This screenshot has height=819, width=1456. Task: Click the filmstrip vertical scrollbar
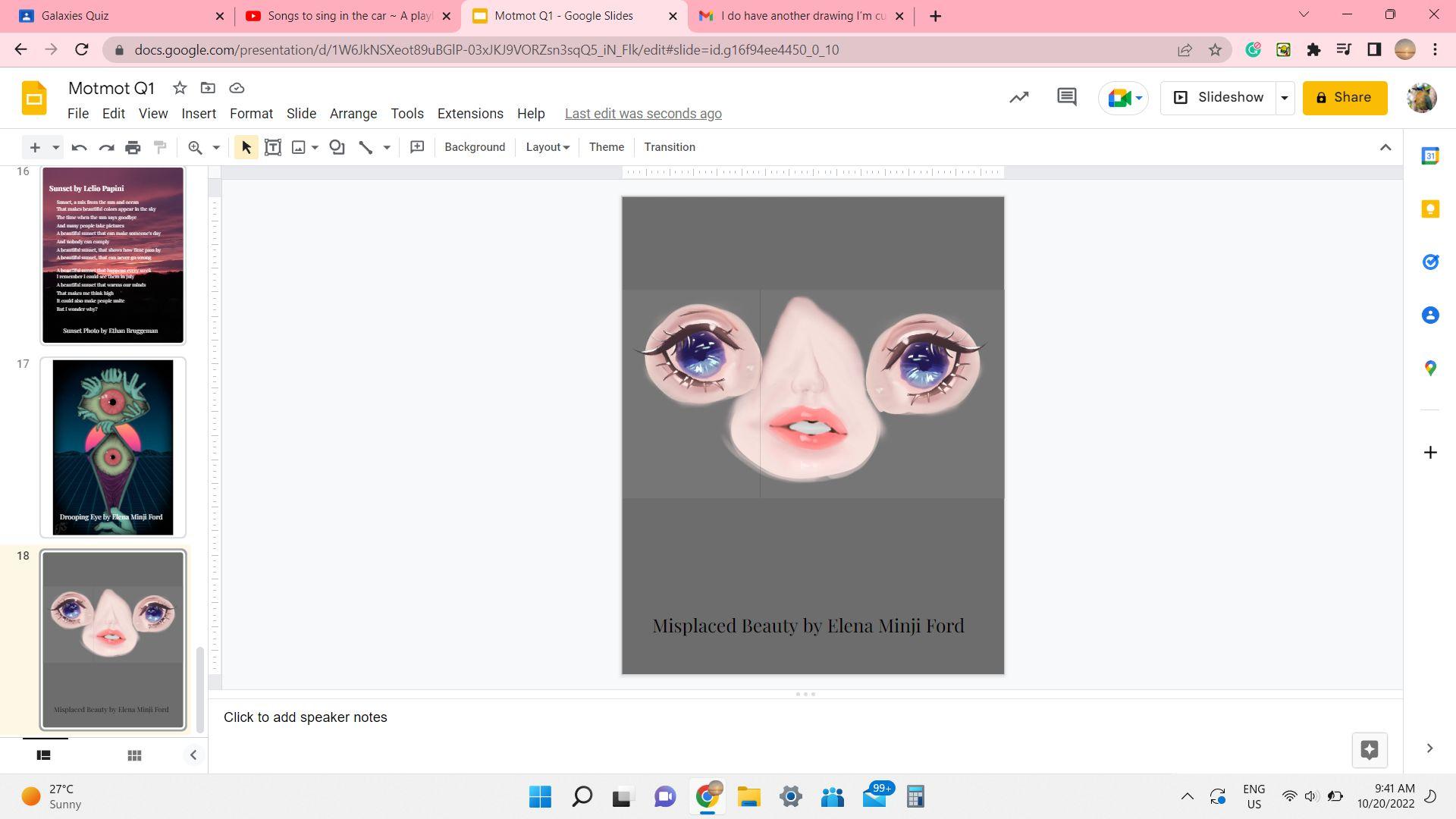[201, 689]
